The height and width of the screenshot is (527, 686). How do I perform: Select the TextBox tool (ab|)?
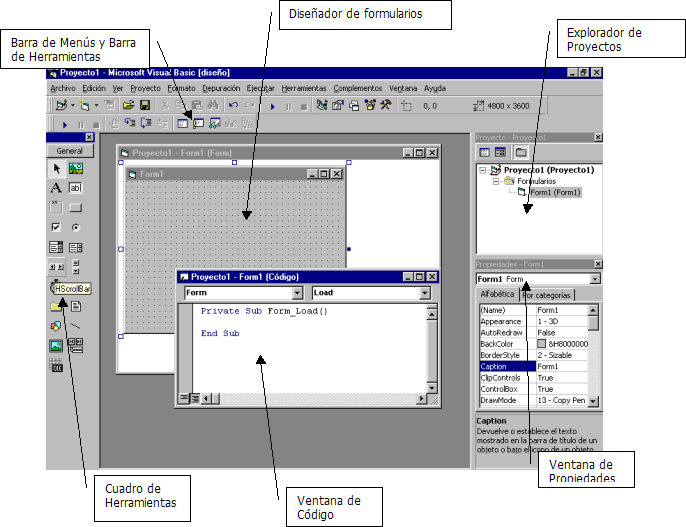[x=76, y=188]
